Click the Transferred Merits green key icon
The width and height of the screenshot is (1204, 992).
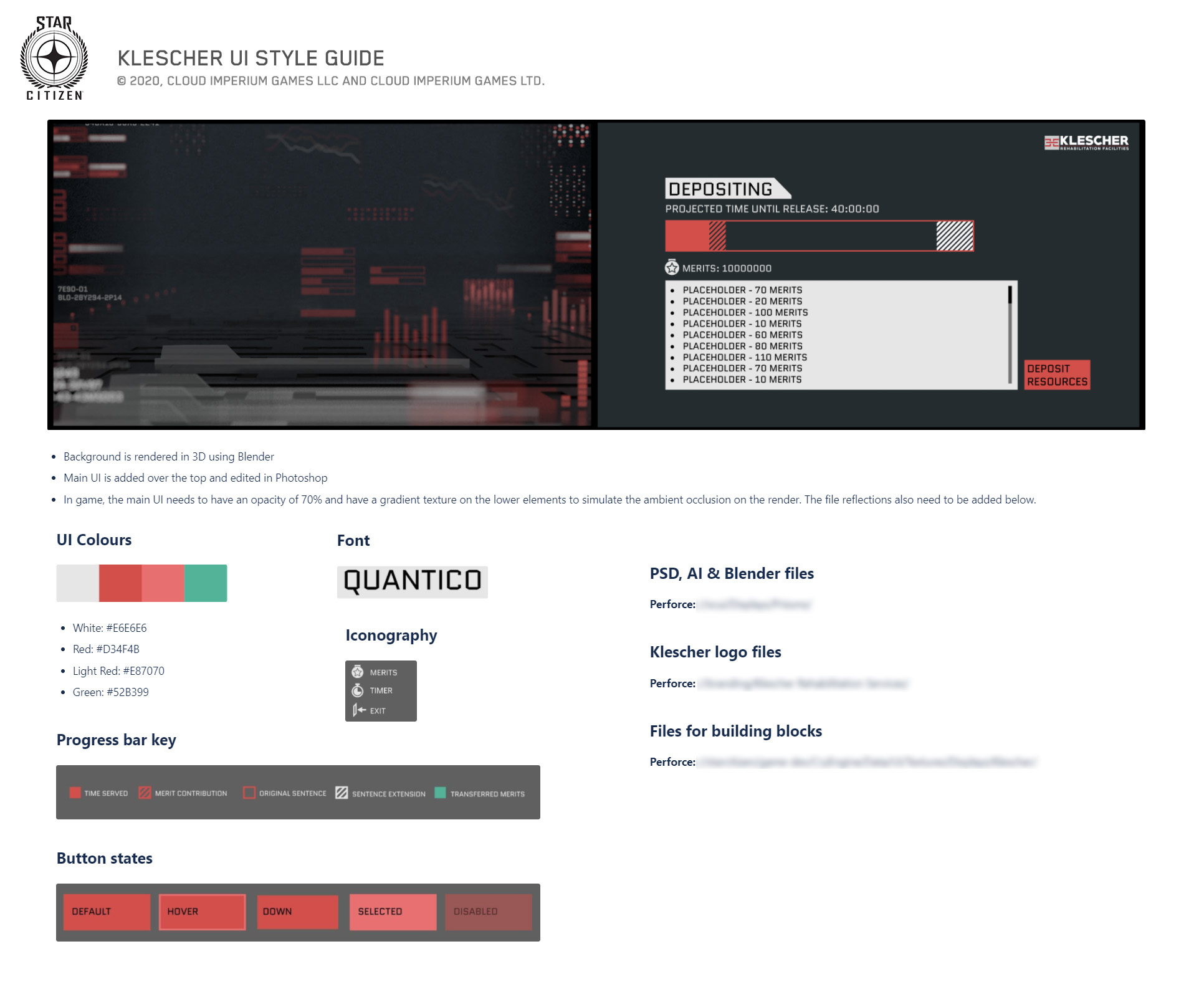point(440,793)
